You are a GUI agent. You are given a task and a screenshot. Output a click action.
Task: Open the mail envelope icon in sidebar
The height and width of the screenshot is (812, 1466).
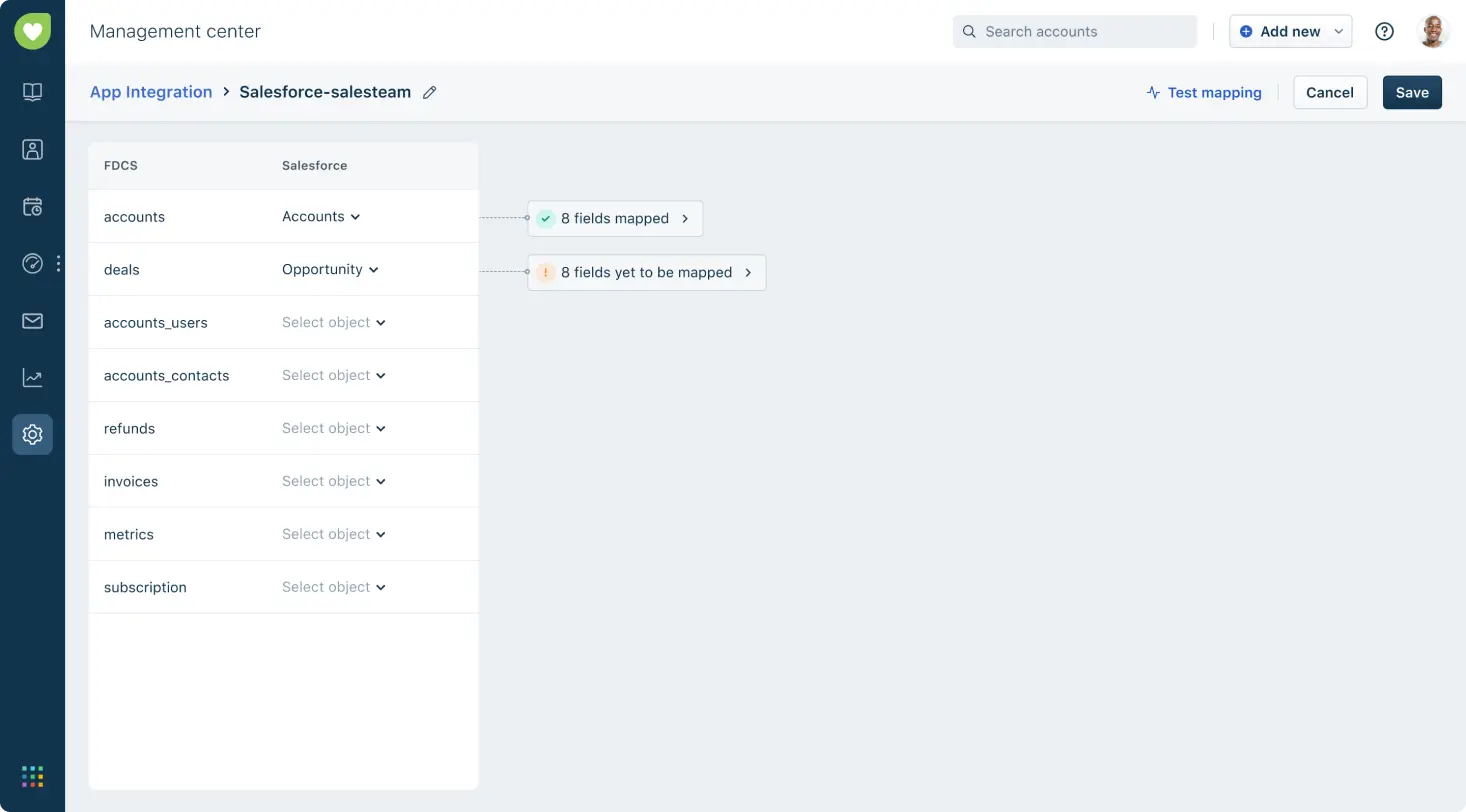click(32, 321)
